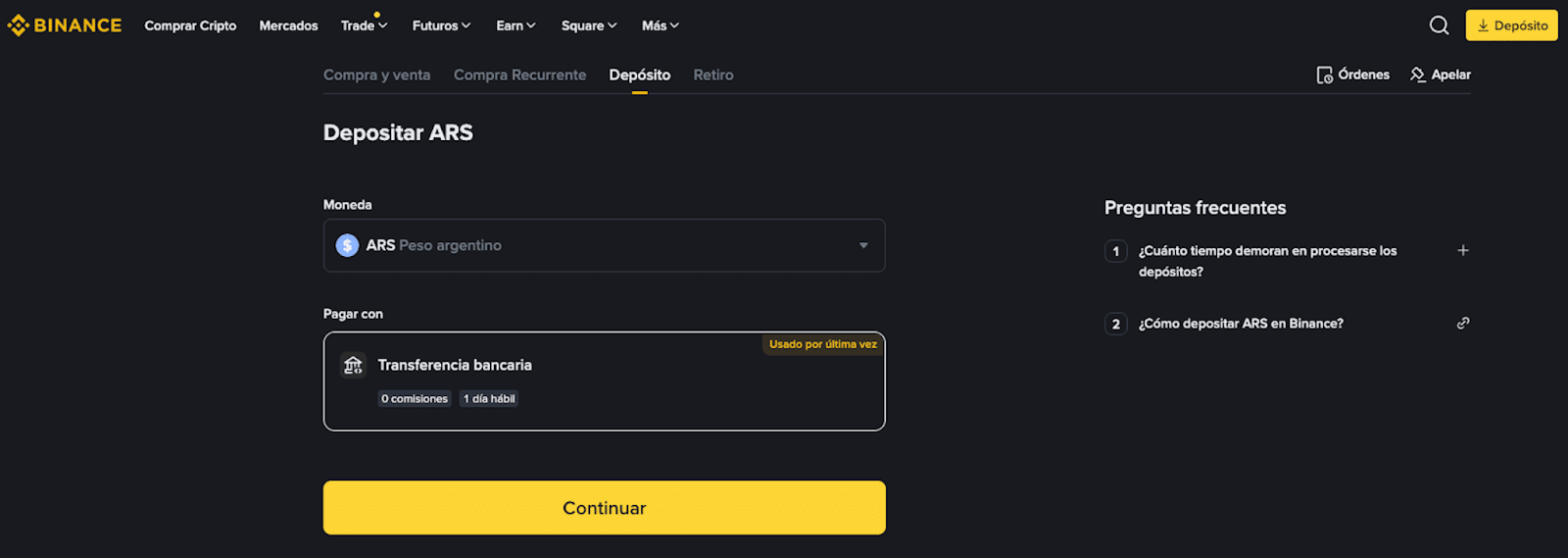Expand the Trade menu
This screenshot has height=558, width=1568.
[364, 26]
